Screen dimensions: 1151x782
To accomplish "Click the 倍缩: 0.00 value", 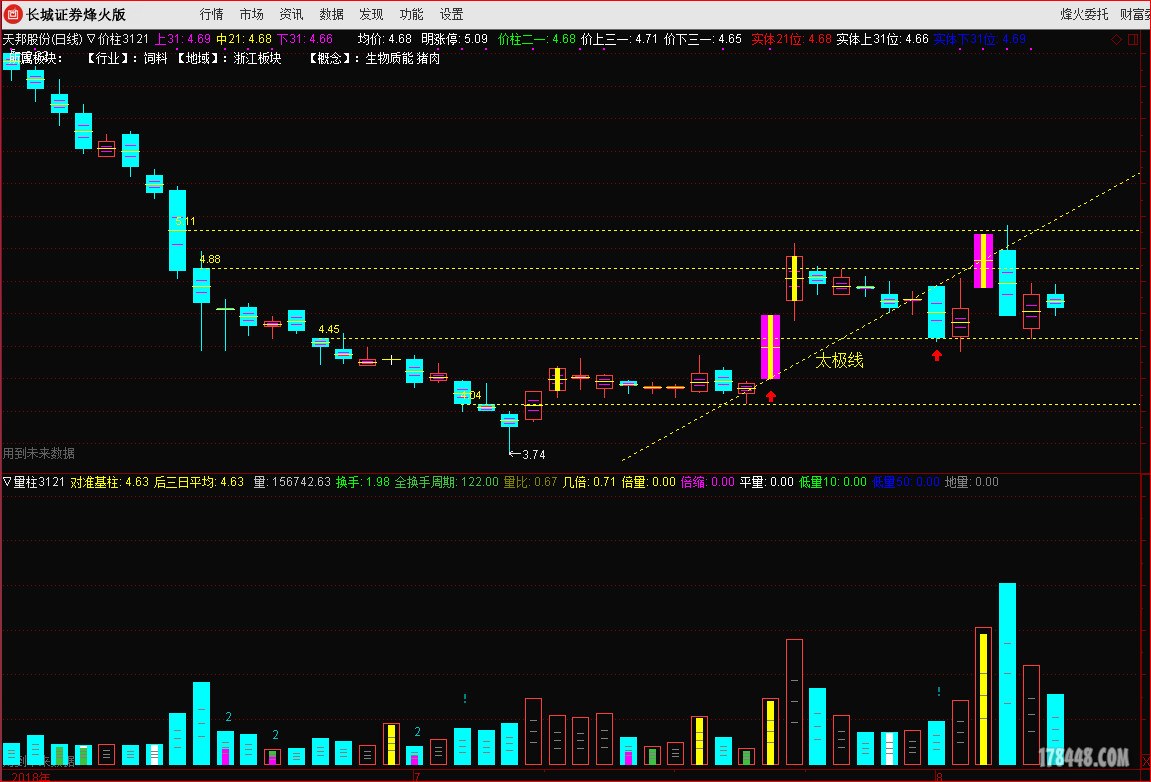I will pyautogui.click(x=708, y=482).
